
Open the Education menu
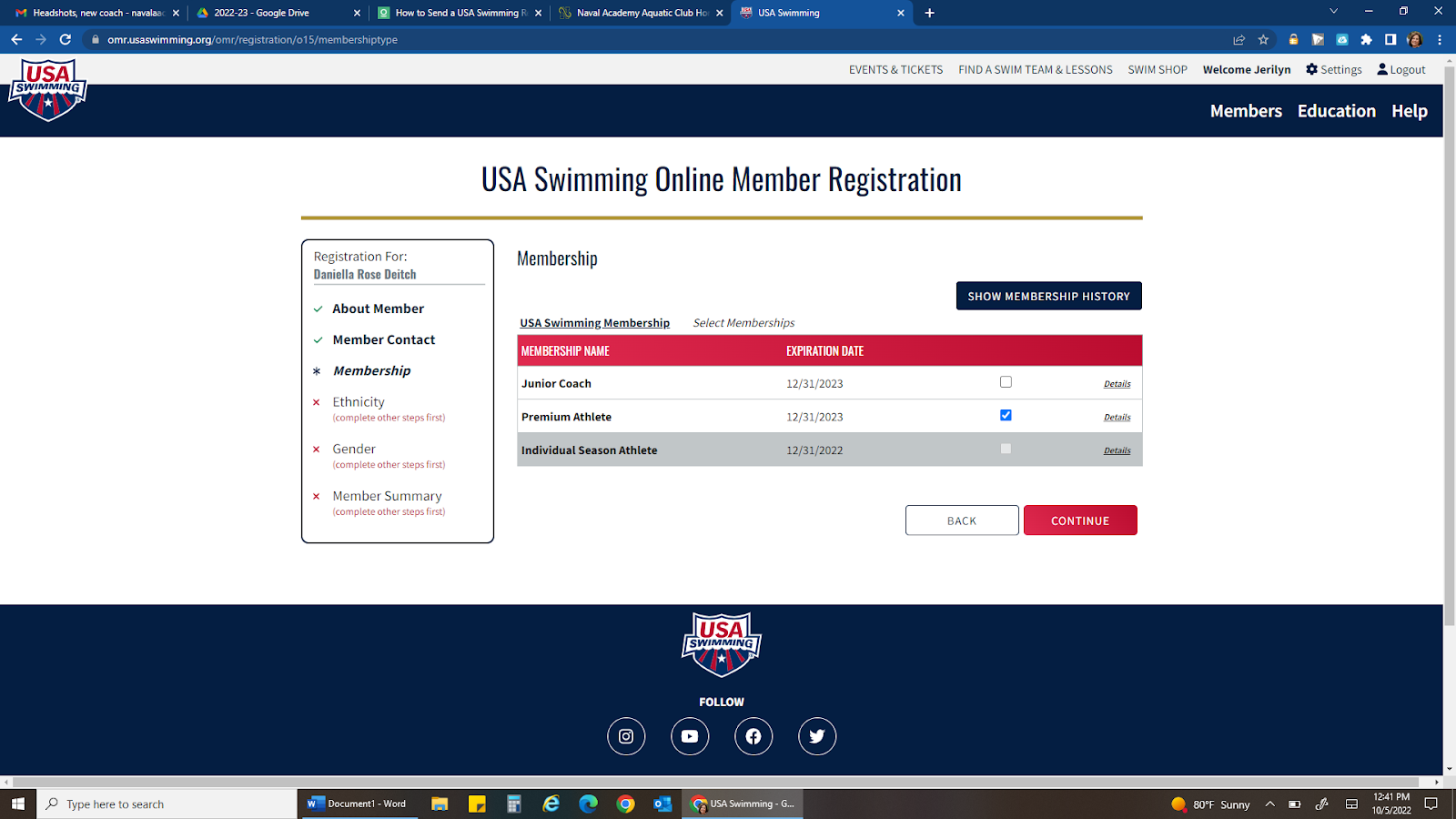pos(1337,111)
